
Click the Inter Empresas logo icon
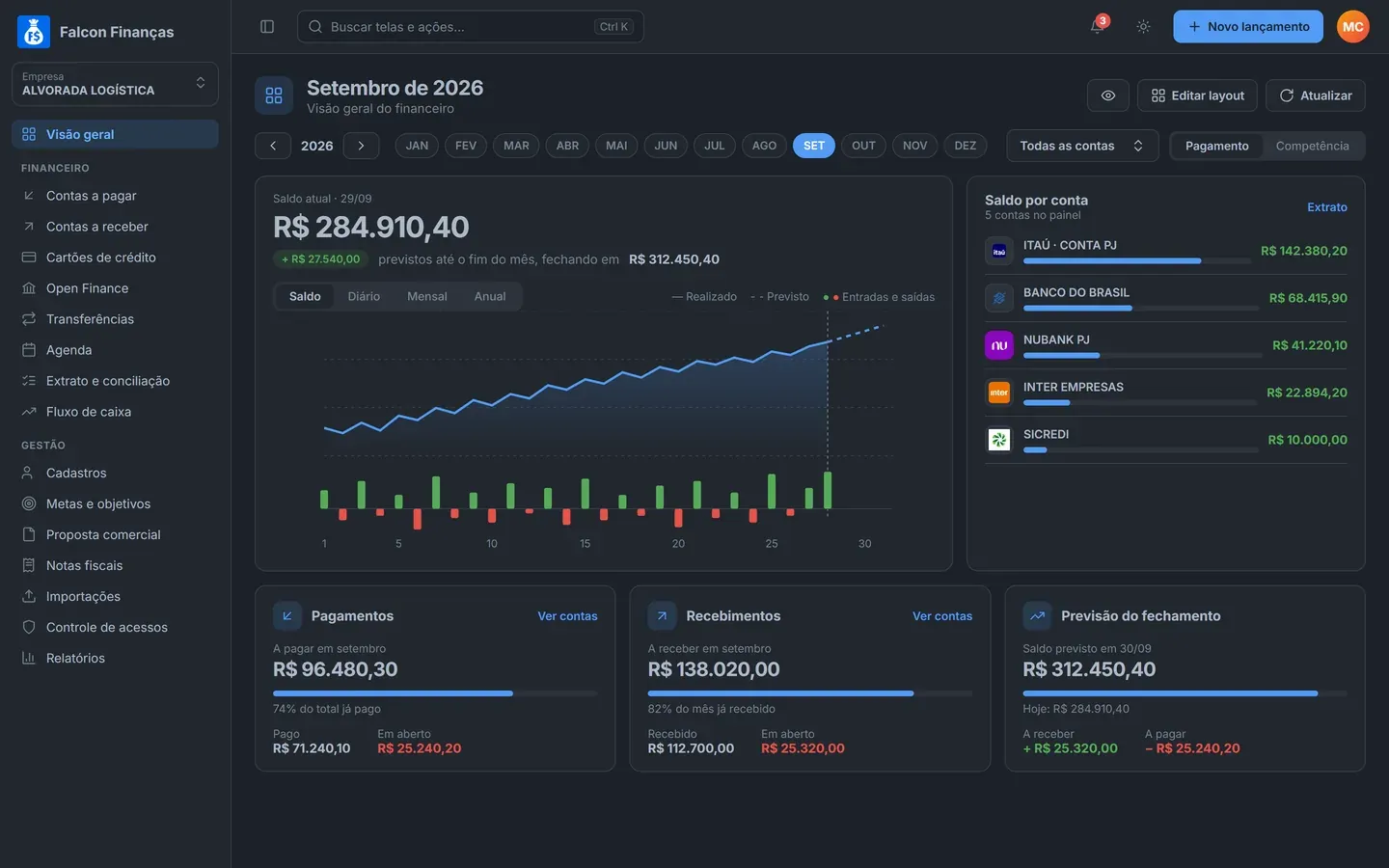click(x=999, y=393)
